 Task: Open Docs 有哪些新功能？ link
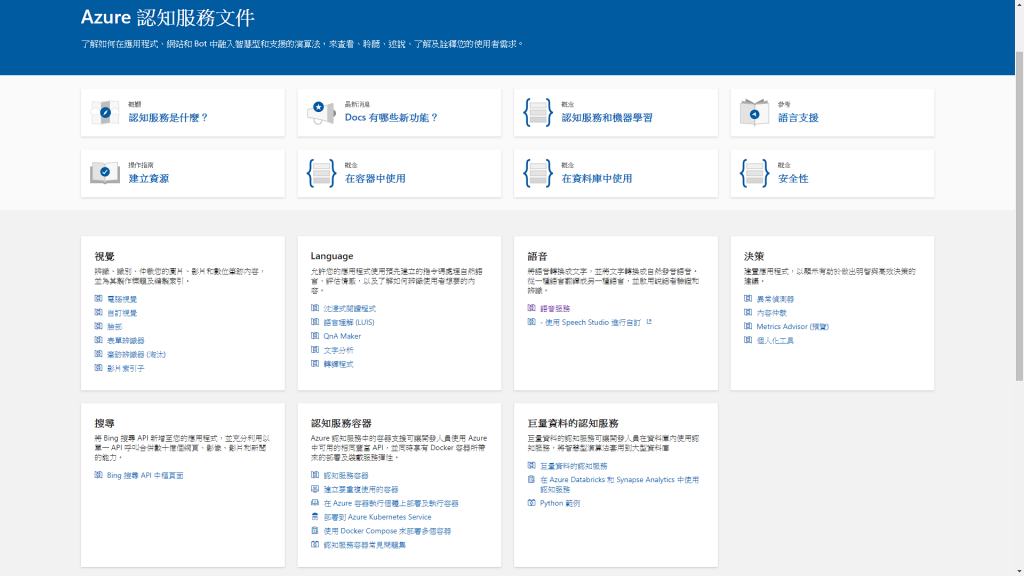pos(392,118)
